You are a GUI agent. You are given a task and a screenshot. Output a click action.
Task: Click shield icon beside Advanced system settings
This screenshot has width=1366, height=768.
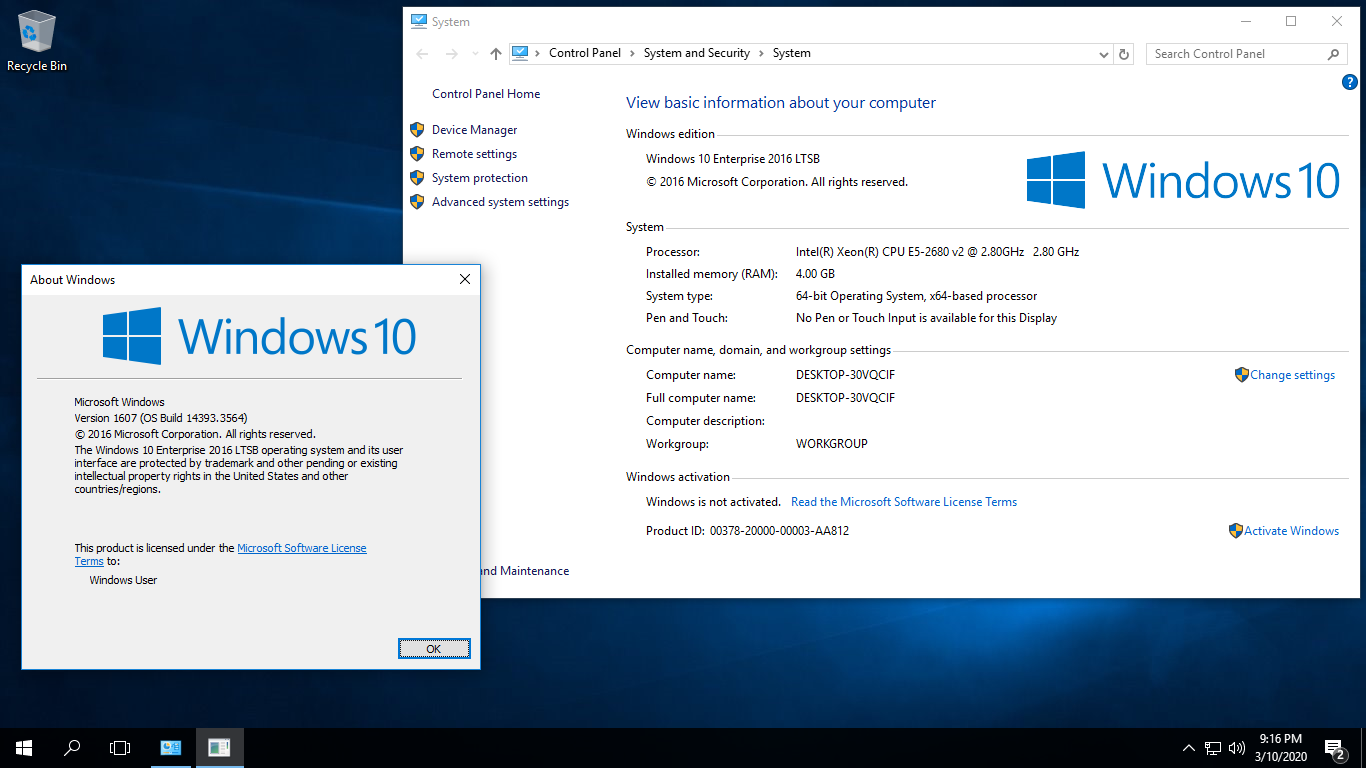tap(417, 202)
